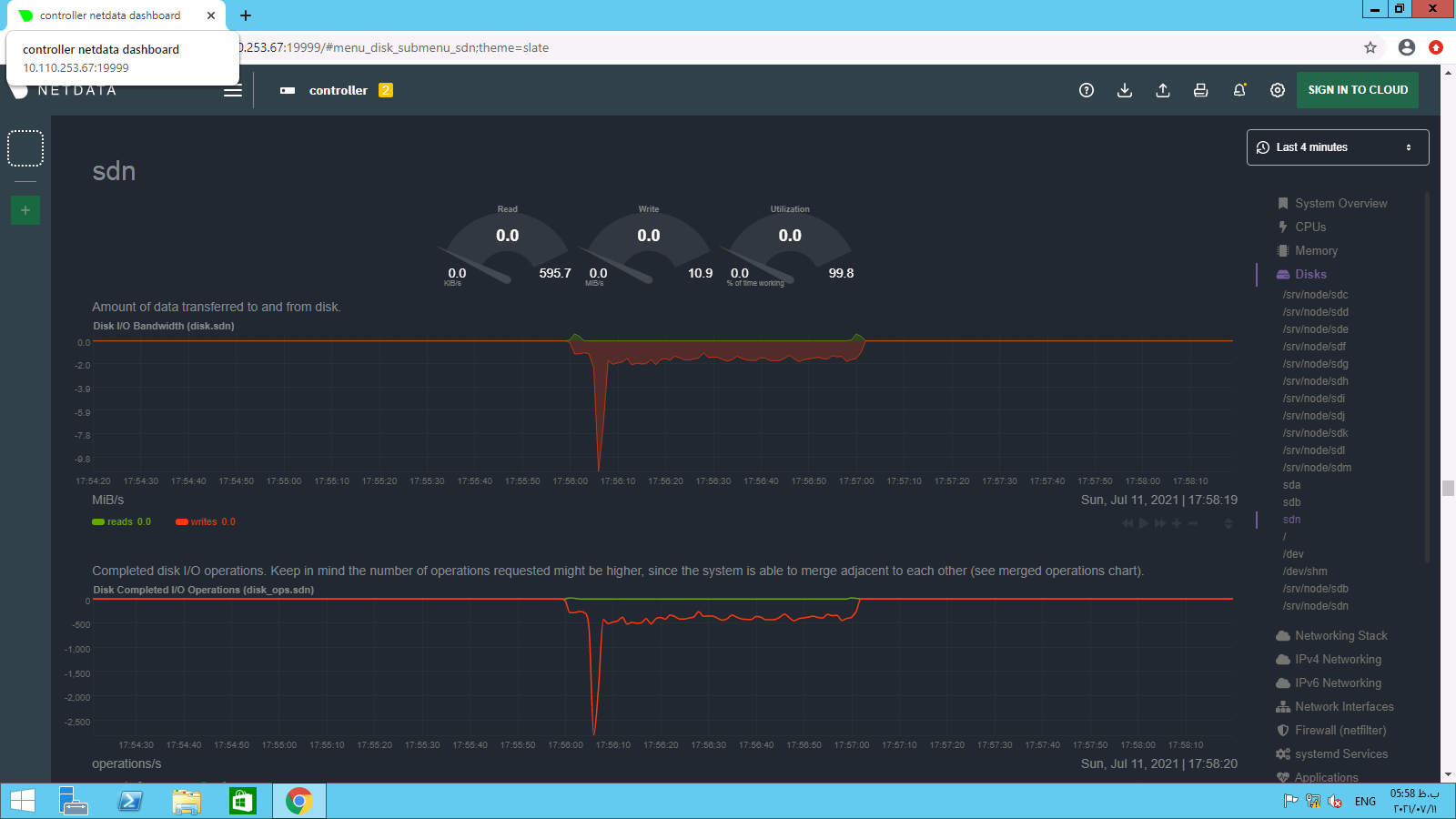The width and height of the screenshot is (1456, 819).
Task: Toggle the reads dimension in legend
Action: (x=120, y=522)
